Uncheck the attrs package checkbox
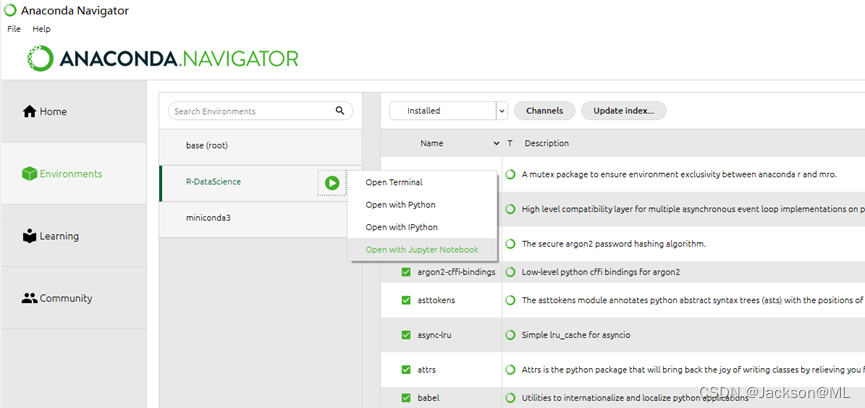 pyautogui.click(x=406, y=369)
